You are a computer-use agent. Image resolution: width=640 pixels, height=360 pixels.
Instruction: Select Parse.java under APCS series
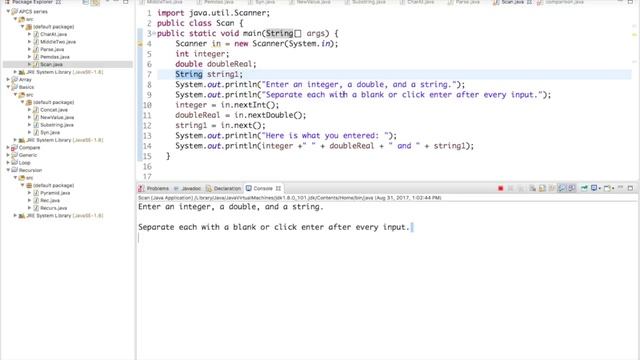52,49
